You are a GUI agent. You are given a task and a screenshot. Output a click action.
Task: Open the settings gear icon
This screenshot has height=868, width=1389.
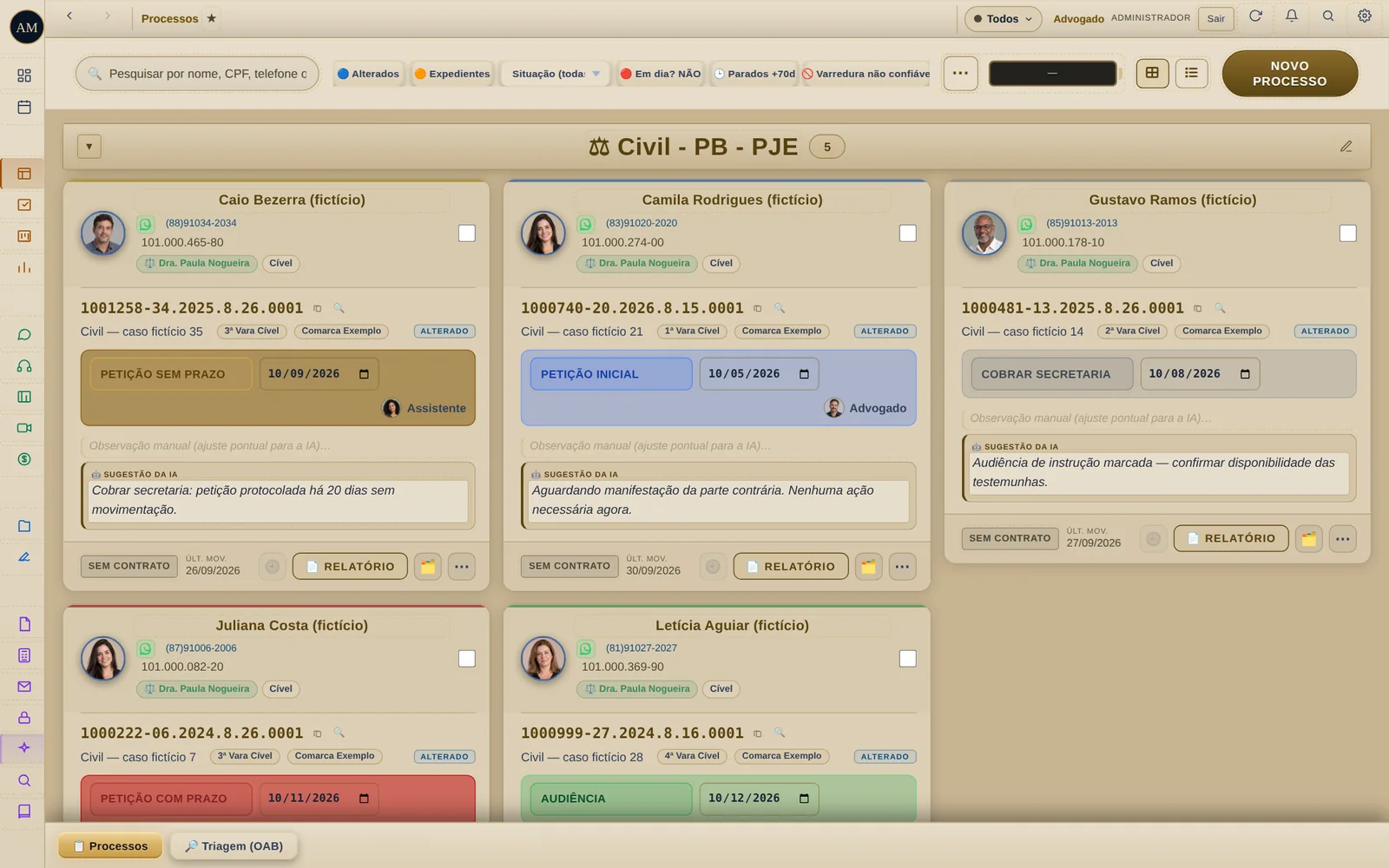click(1365, 16)
